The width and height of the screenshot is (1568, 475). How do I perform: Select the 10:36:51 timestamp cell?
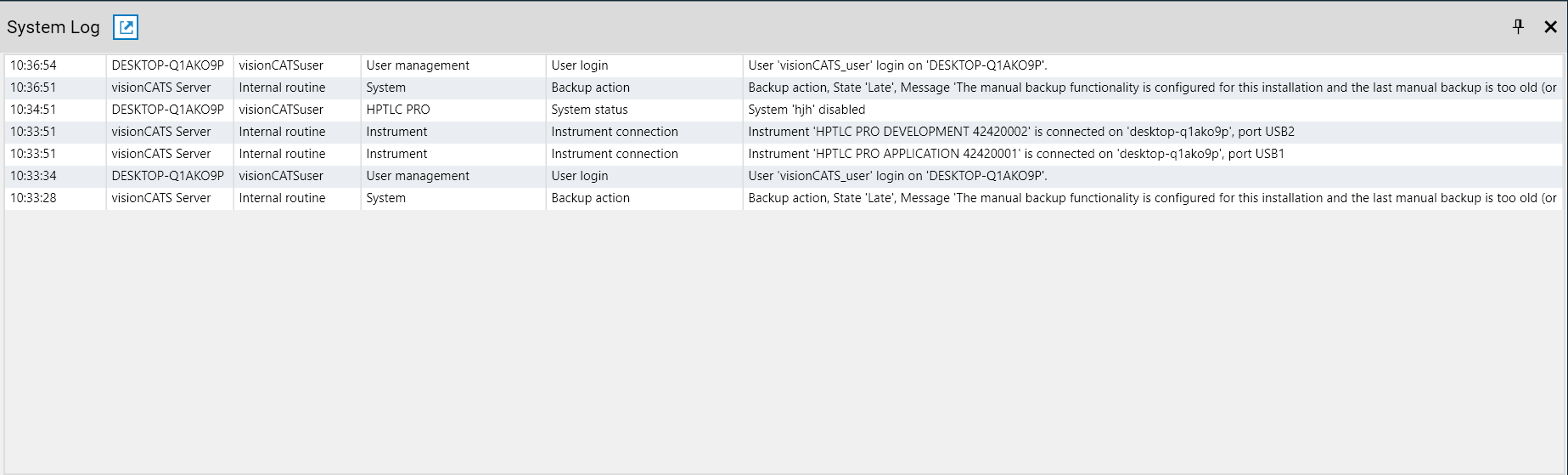pos(34,88)
